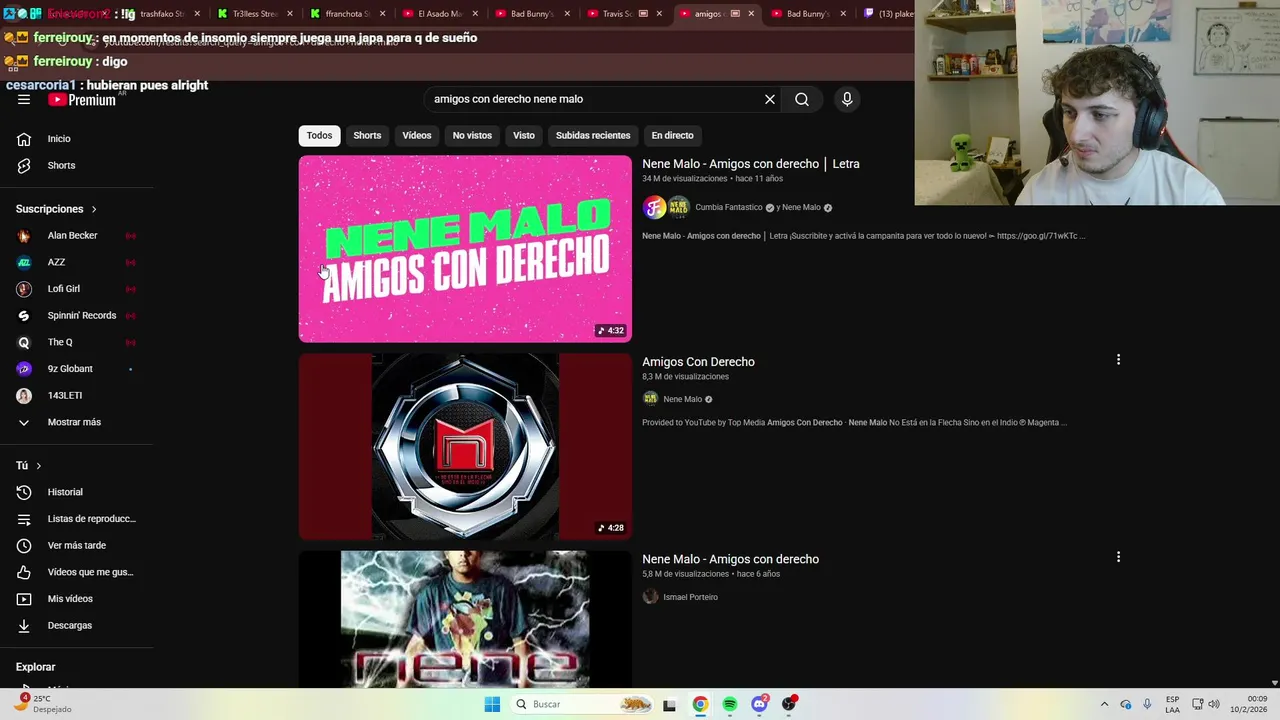Click the taskbar Buscar search box
Image resolution: width=1280 pixels, height=720 pixels.
coord(583,704)
